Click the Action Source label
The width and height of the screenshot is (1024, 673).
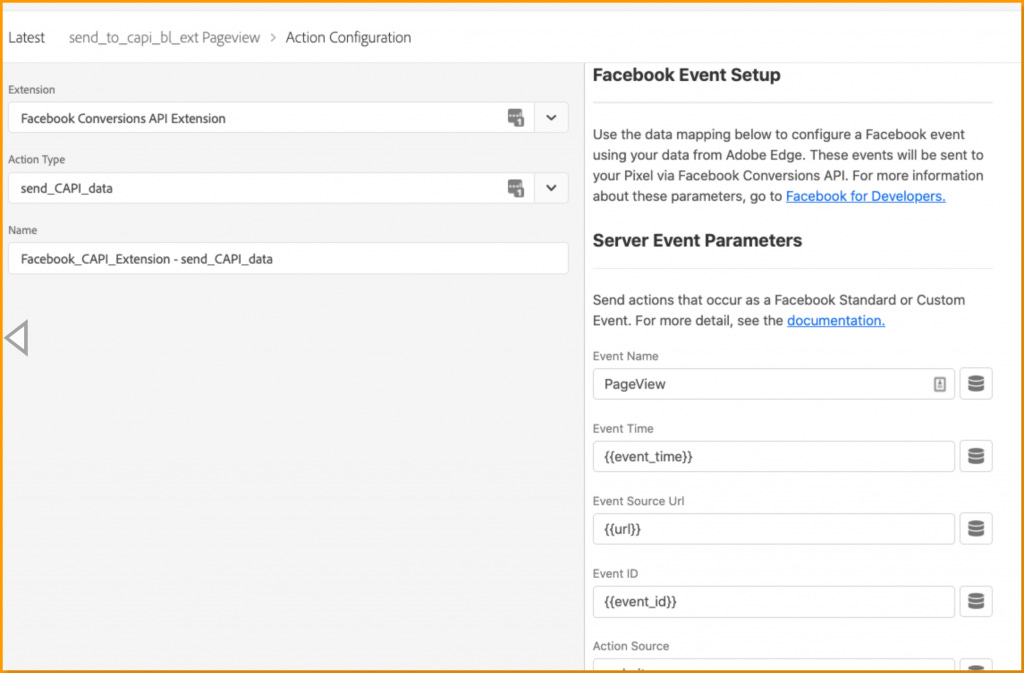point(631,646)
